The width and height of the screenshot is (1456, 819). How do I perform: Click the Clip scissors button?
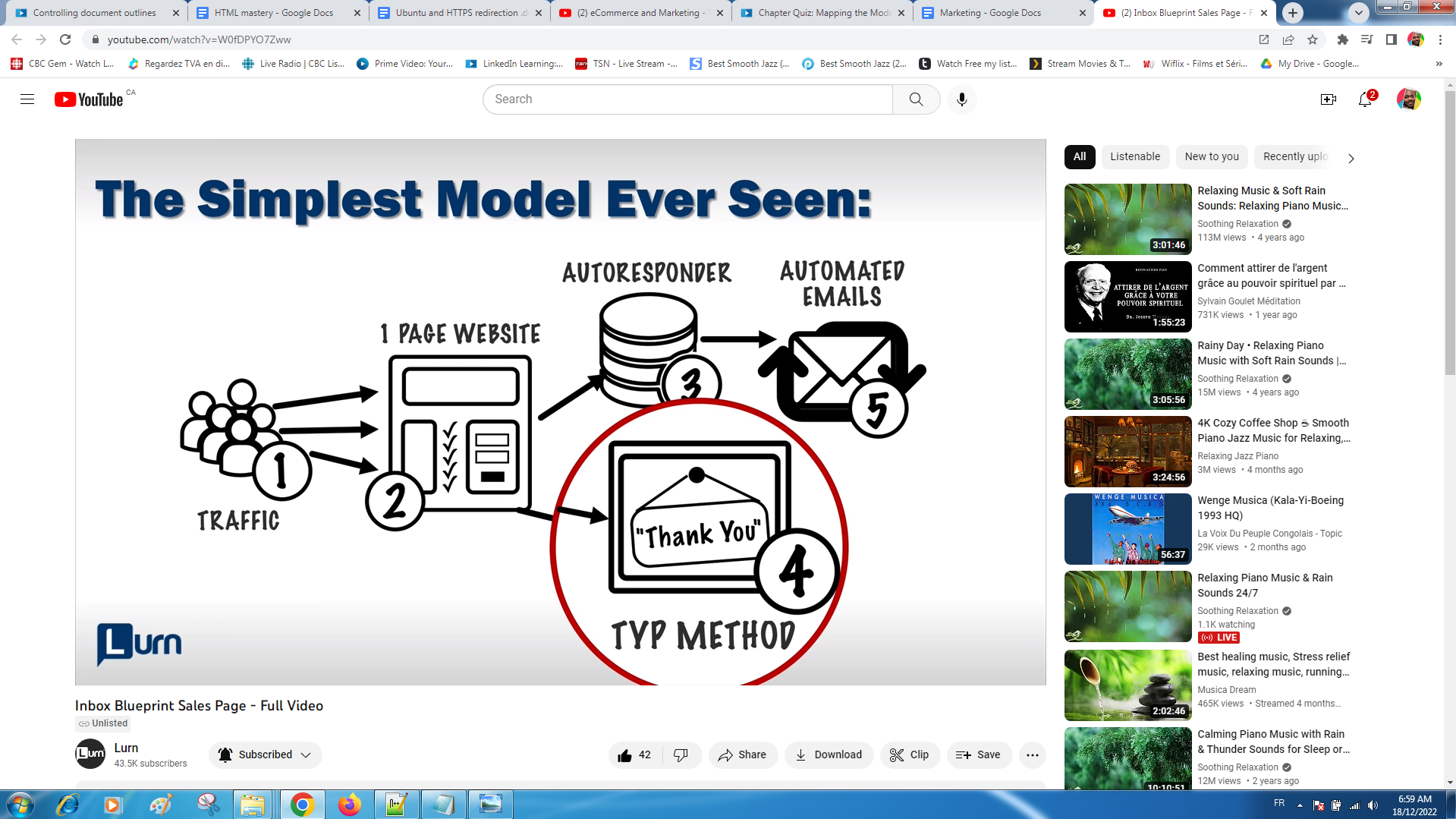click(x=909, y=754)
